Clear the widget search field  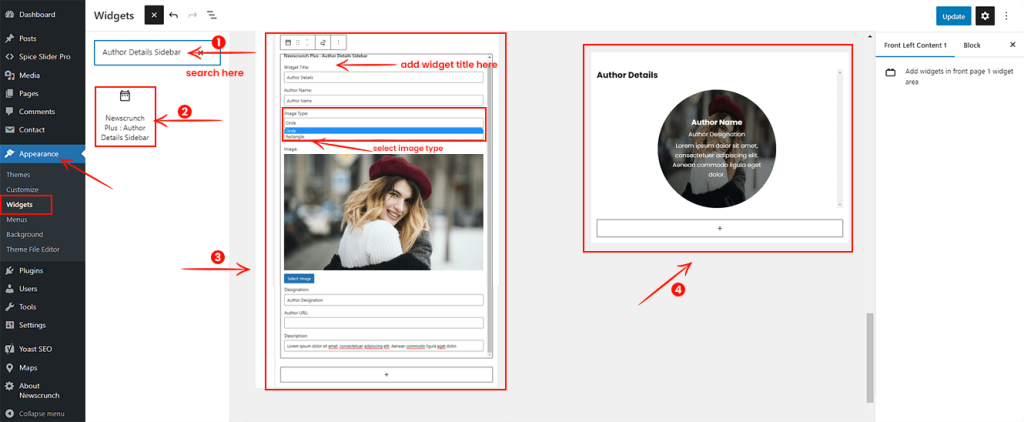[x=200, y=52]
